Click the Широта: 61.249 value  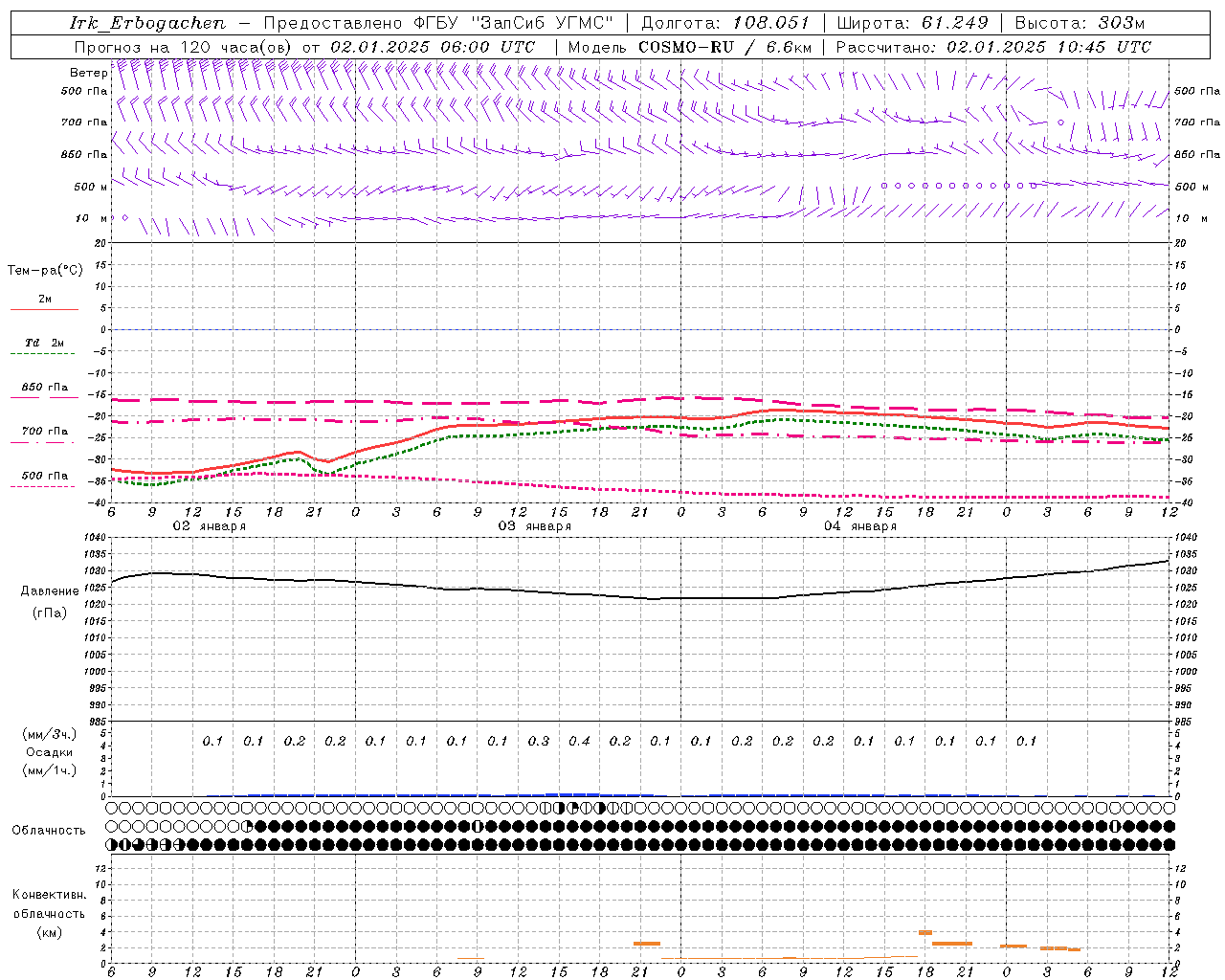click(x=912, y=23)
